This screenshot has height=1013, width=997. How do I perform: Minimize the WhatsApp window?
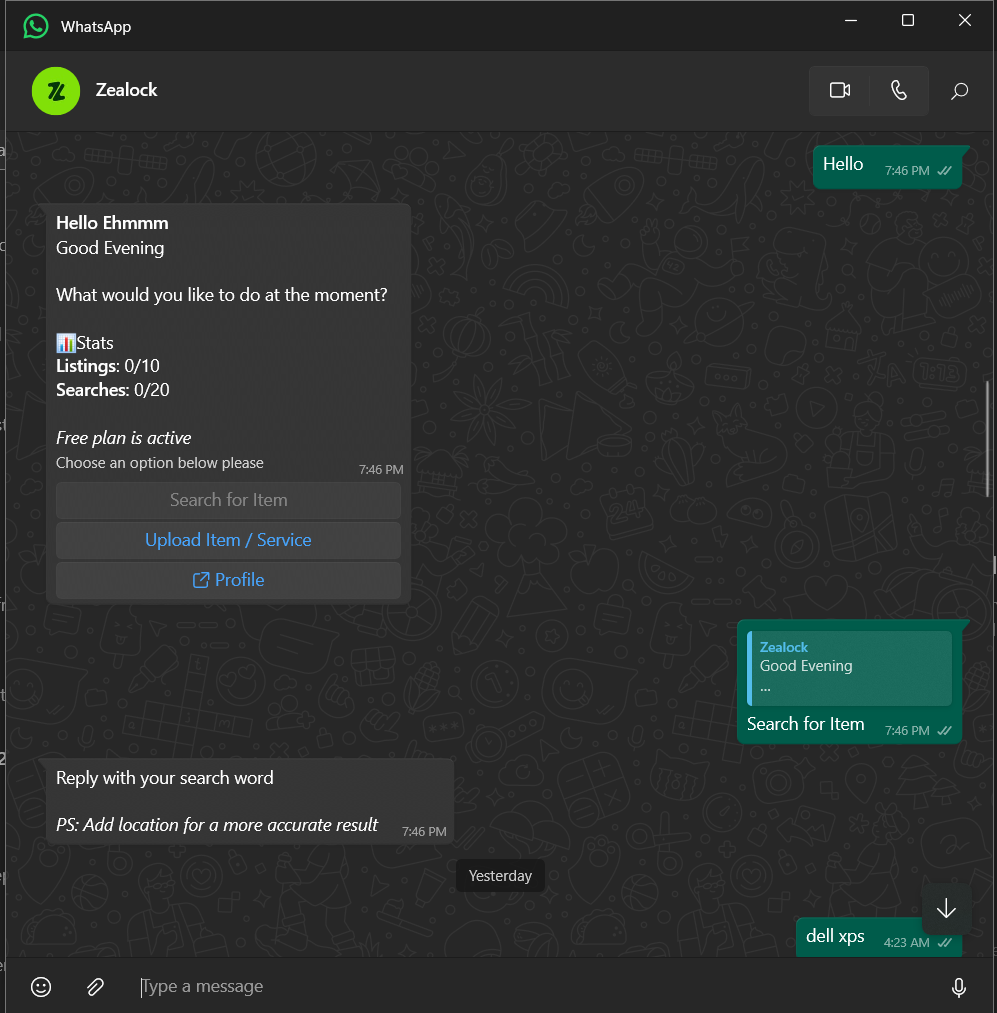pos(851,21)
